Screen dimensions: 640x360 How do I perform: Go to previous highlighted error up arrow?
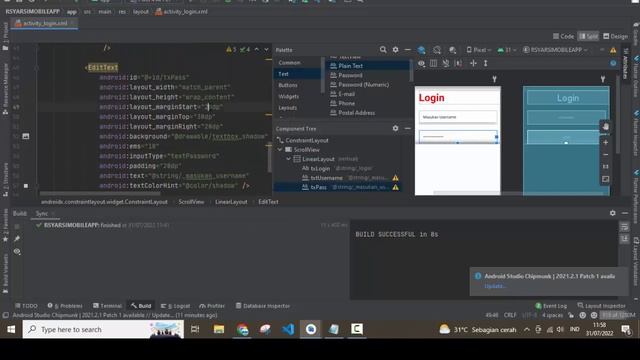pyautogui.click(x=257, y=49)
